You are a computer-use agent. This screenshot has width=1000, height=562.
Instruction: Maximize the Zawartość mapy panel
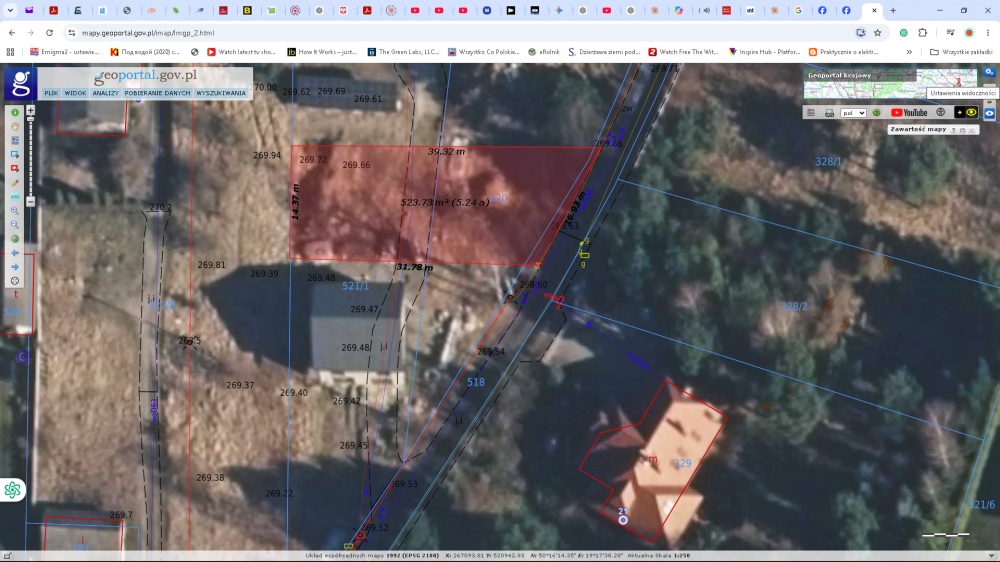[x=962, y=129]
